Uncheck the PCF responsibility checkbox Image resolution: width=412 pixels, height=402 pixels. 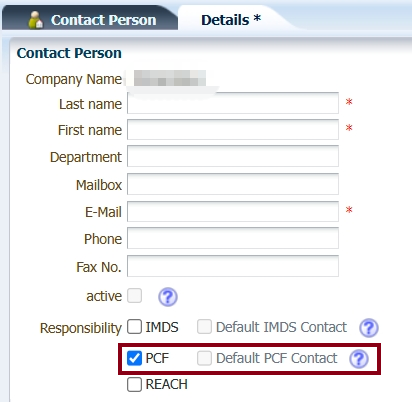pyautogui.click(x=135, y=358)
